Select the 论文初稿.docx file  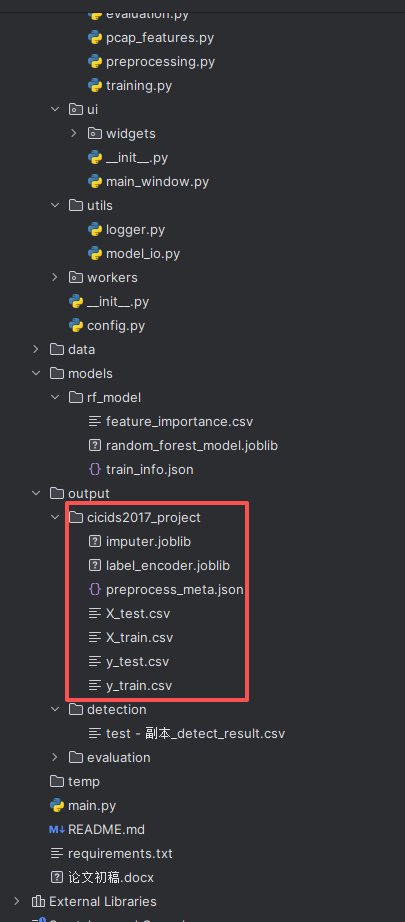(x=111, y=877)
